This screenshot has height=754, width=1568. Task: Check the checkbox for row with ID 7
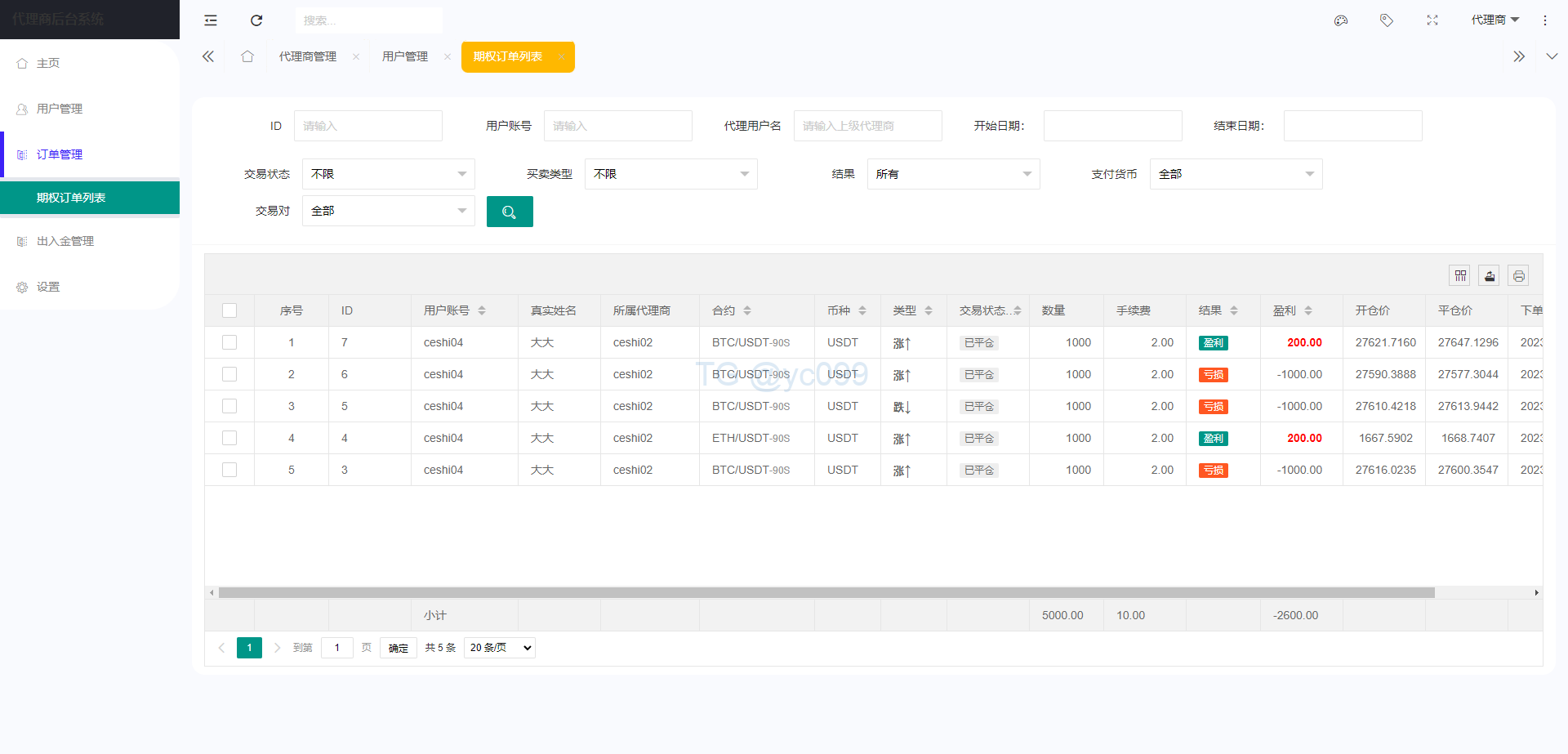229,342
